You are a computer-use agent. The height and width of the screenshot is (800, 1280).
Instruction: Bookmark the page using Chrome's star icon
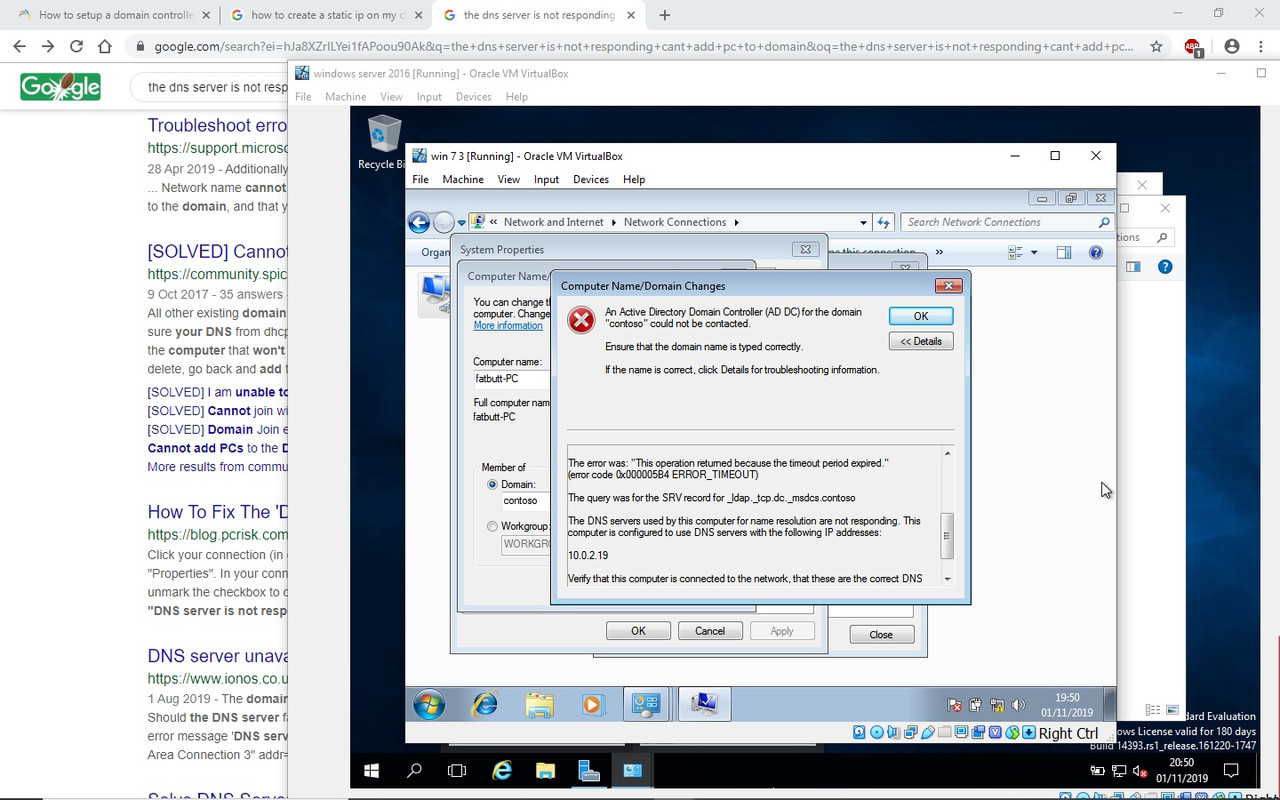pos(1155,46)
